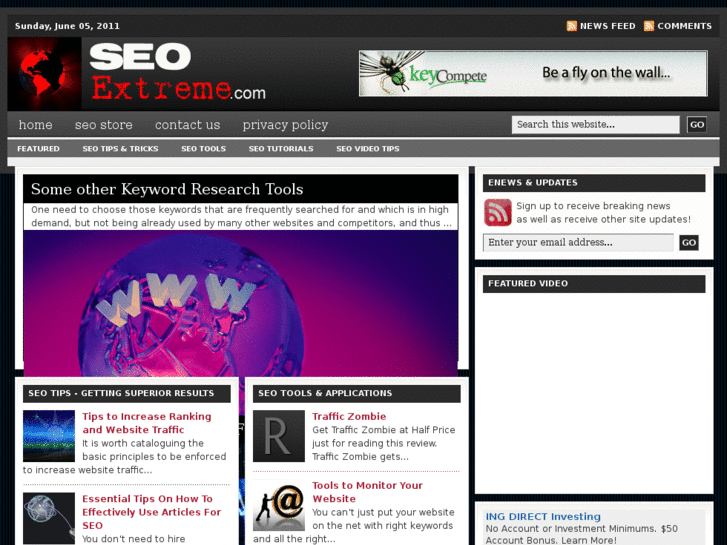
Task: Open Tips to Increase Ranking and Website Traffic
Action: pos(147,423)
